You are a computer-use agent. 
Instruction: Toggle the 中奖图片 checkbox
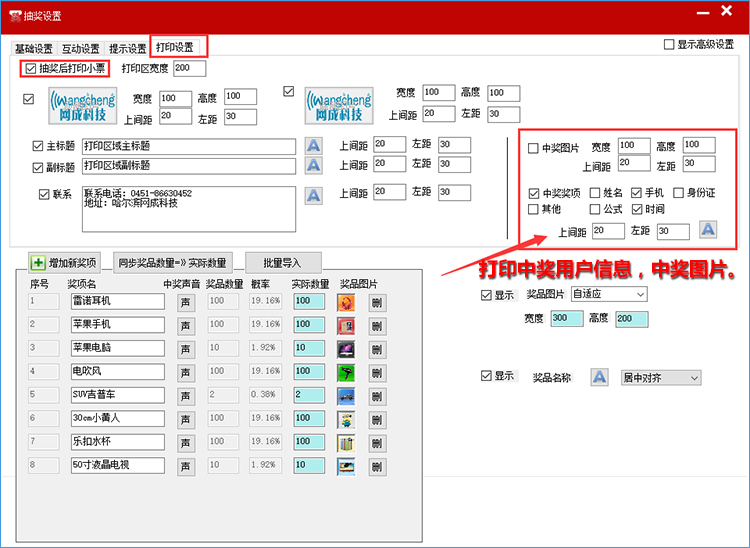(x=533, y=148)
